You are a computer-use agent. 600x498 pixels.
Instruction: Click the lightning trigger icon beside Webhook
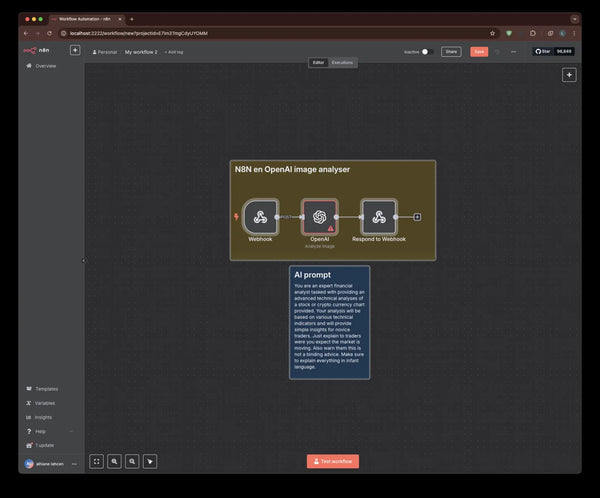236,217
